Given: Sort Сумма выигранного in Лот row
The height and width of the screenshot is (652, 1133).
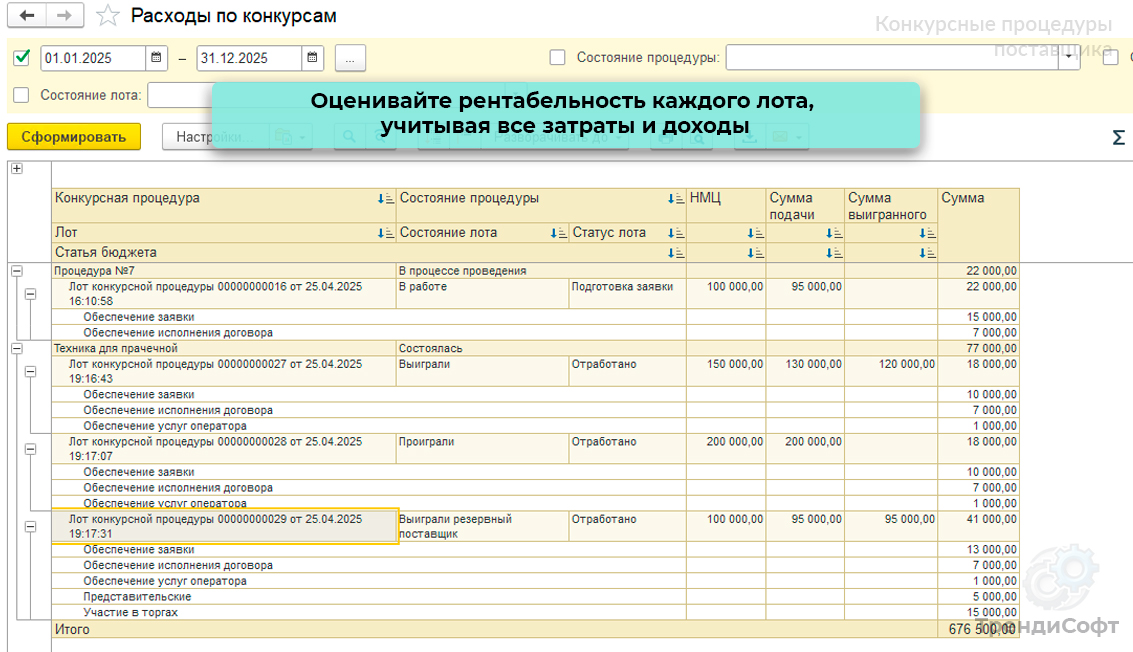Looking at the screenshot, I should coord(927,233).
